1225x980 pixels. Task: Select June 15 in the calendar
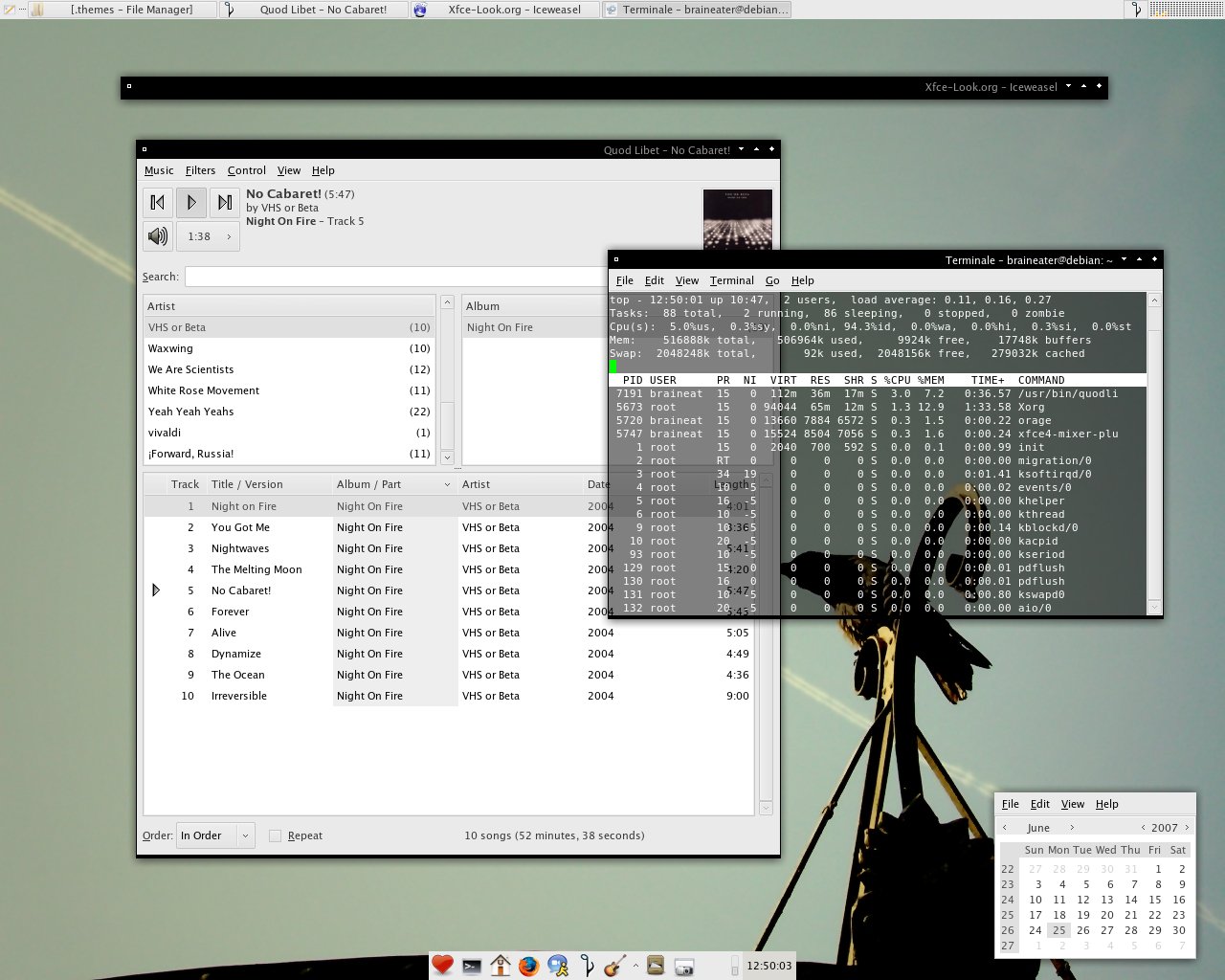[x=1155, y=900]
